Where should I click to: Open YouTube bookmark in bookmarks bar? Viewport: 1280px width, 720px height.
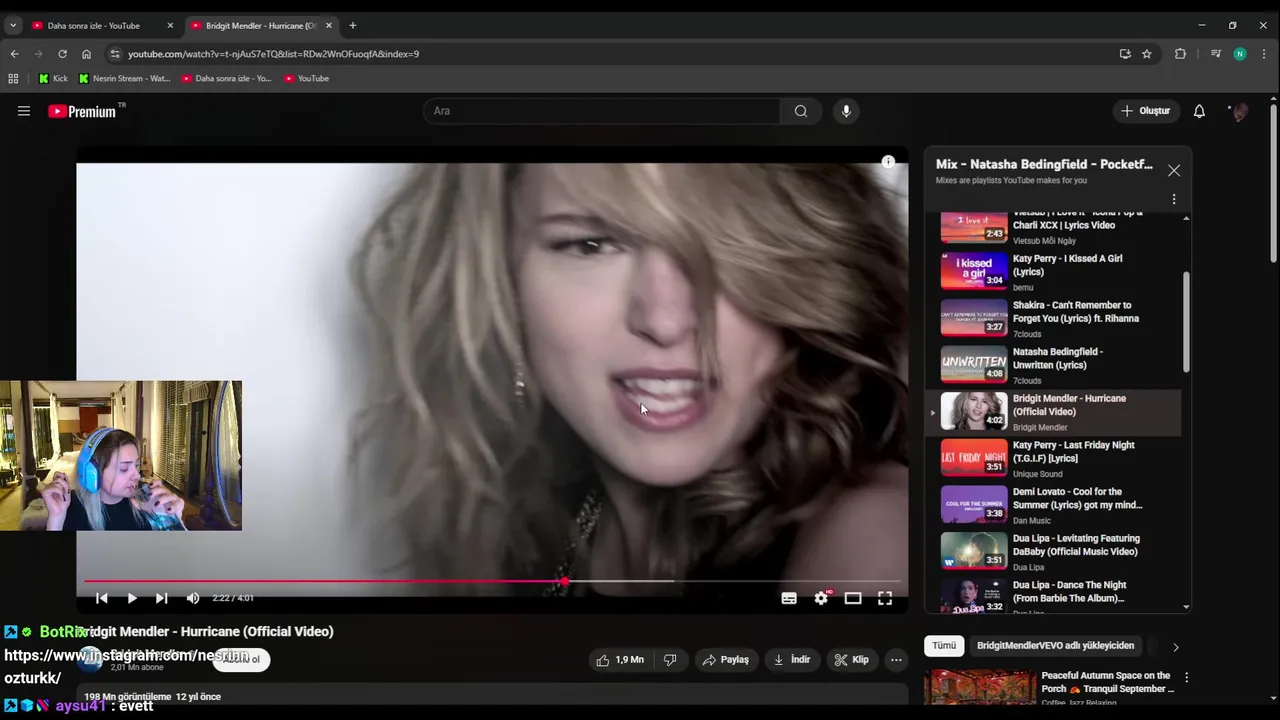coord(306,78)
